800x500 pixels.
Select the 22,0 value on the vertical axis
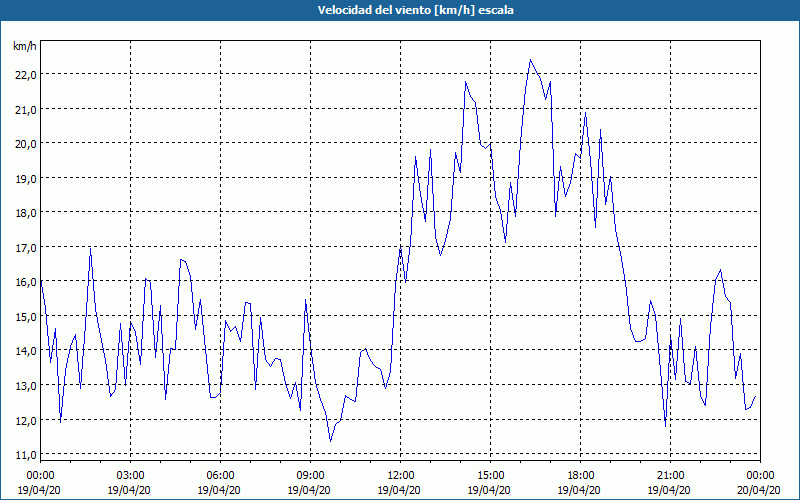pyautogui.click(x=26, y=74)
